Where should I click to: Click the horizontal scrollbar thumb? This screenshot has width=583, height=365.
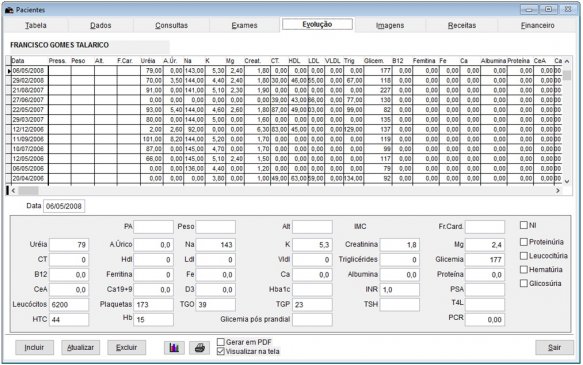[x=28, y=190]
